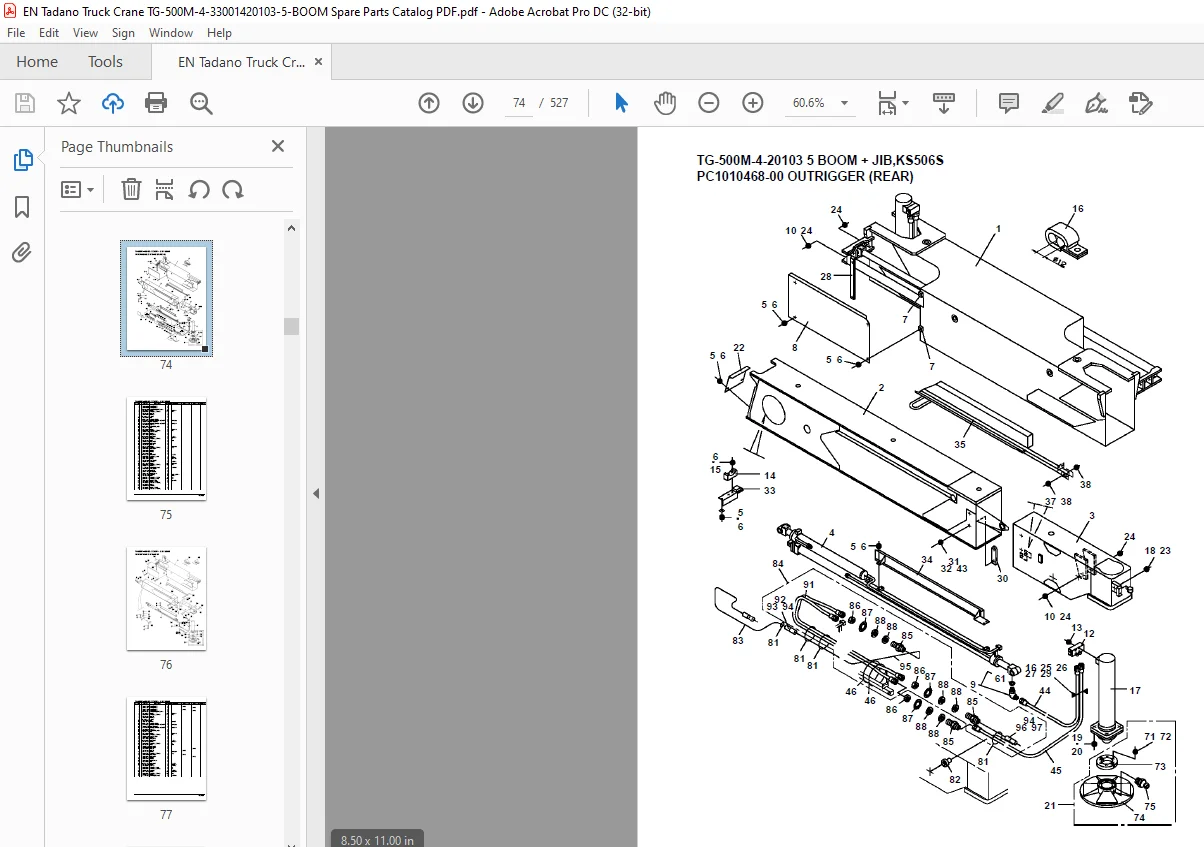Click the 'TG-500M-4-20103 5 BOOM + JIB,KS506S' title

tap(820, 160)
